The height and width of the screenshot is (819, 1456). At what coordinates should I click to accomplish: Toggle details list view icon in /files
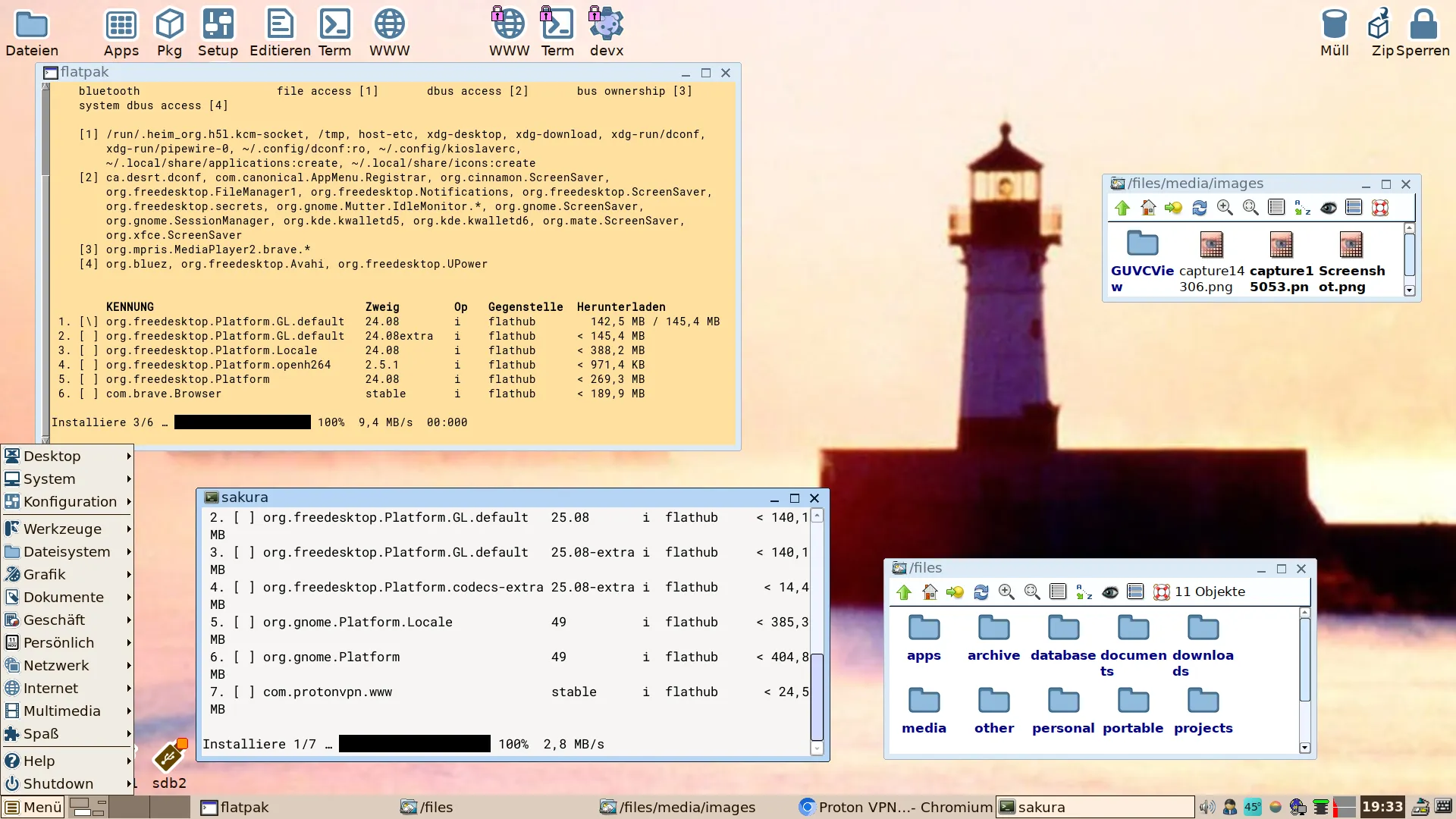pos(1058,592)
